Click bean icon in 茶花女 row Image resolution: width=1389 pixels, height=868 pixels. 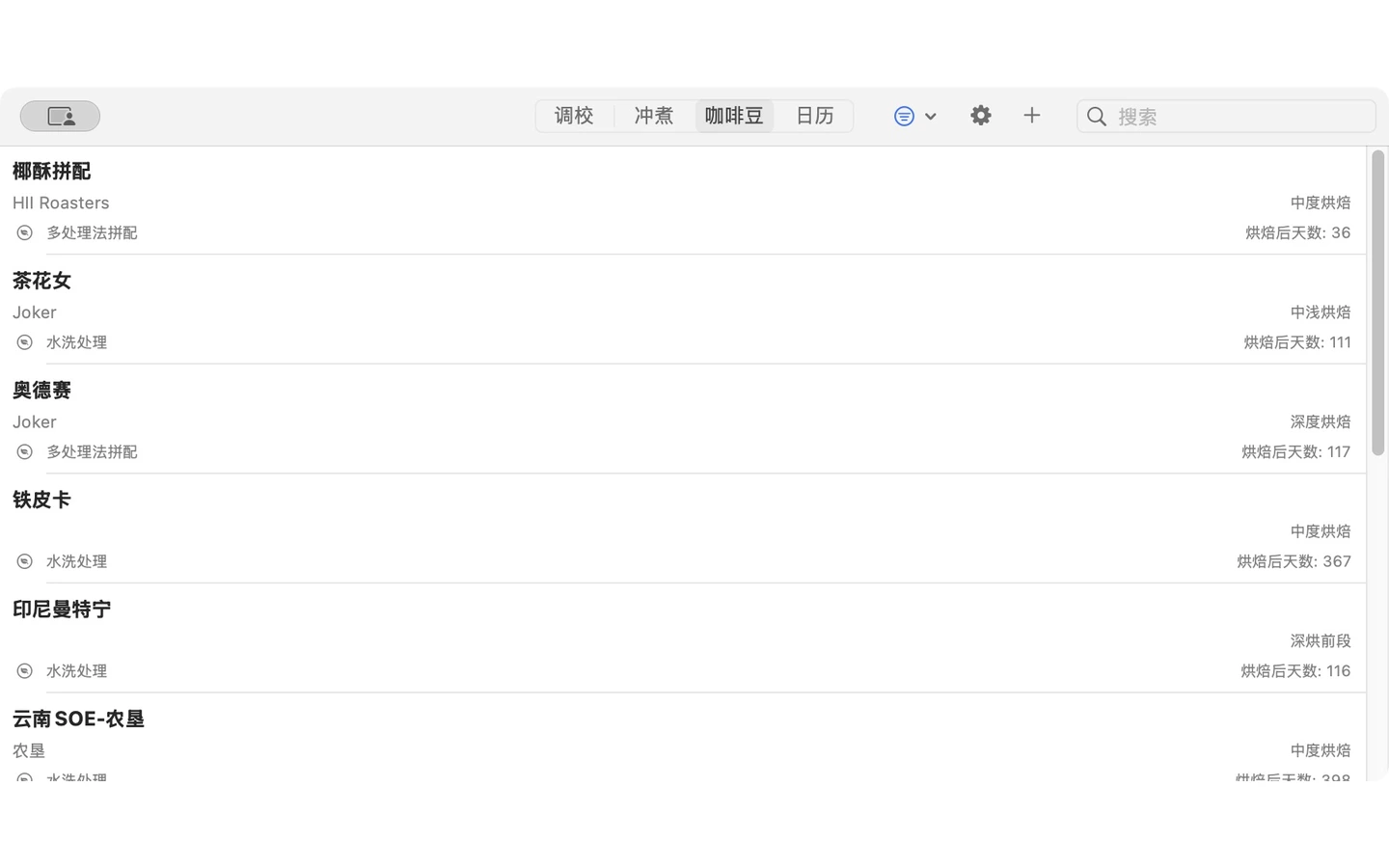[25, 342]
